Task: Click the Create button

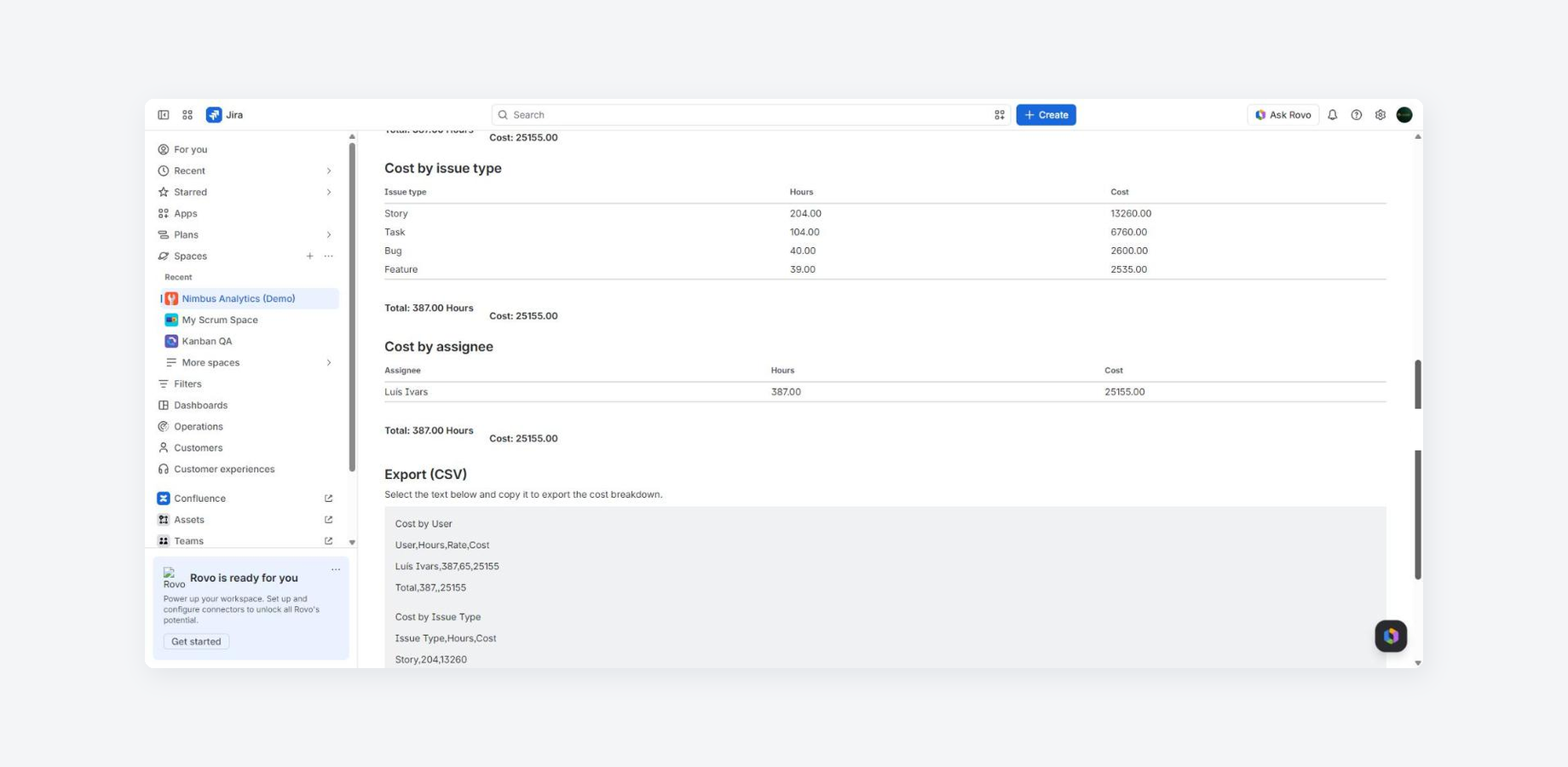Action: point(1046,115)
